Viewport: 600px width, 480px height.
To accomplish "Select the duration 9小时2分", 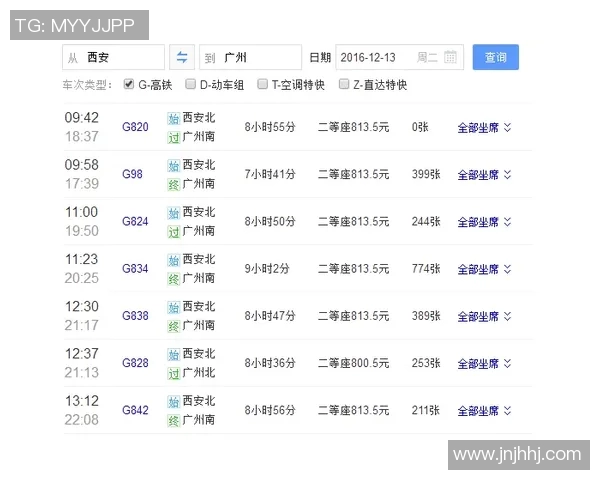I will pos(267,269).
